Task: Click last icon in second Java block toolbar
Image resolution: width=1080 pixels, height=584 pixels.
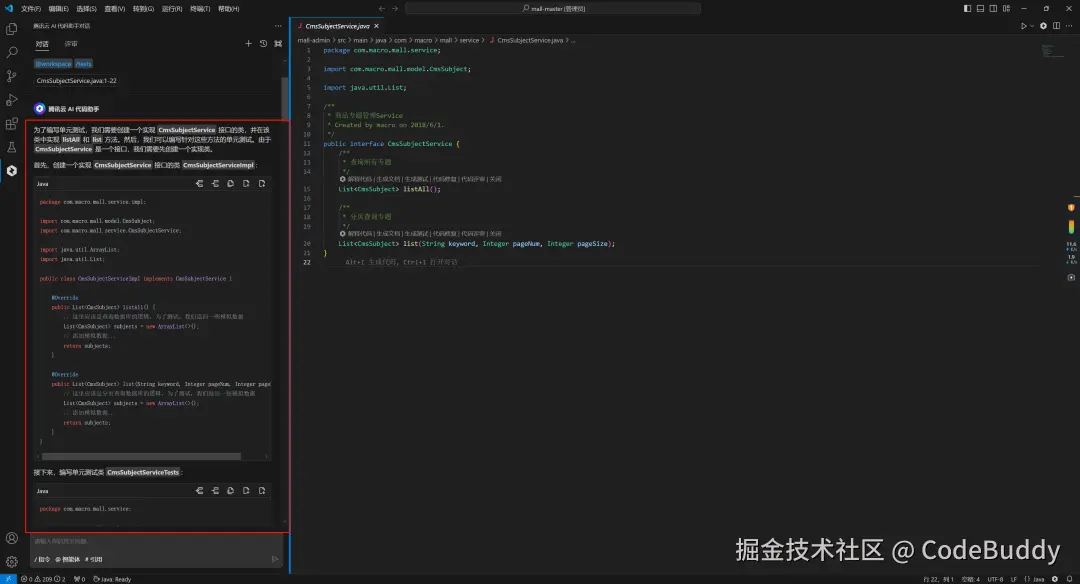Action: pos(262,491)
